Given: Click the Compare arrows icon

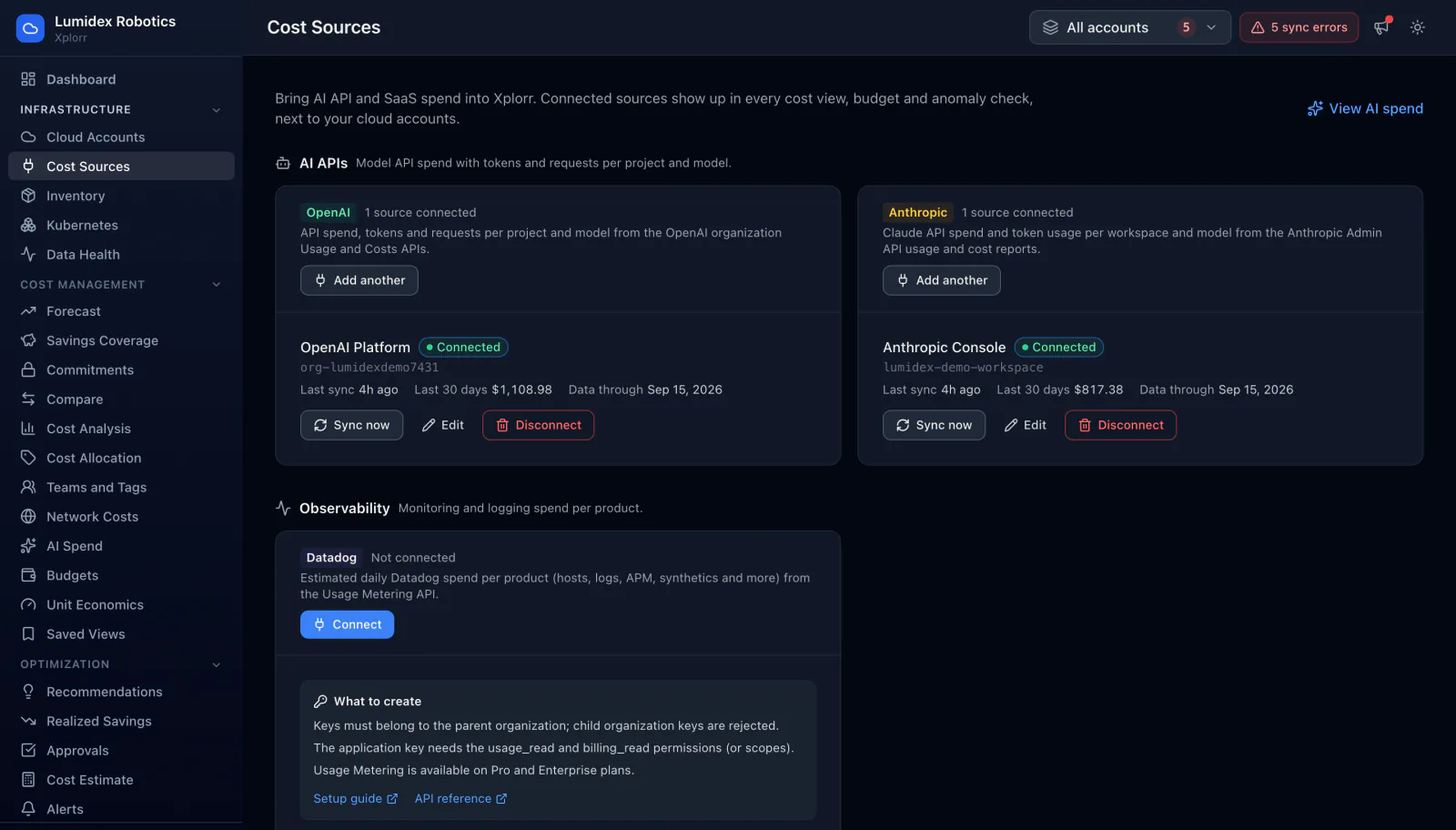Looking at the screenshot, I should point(28,400).
